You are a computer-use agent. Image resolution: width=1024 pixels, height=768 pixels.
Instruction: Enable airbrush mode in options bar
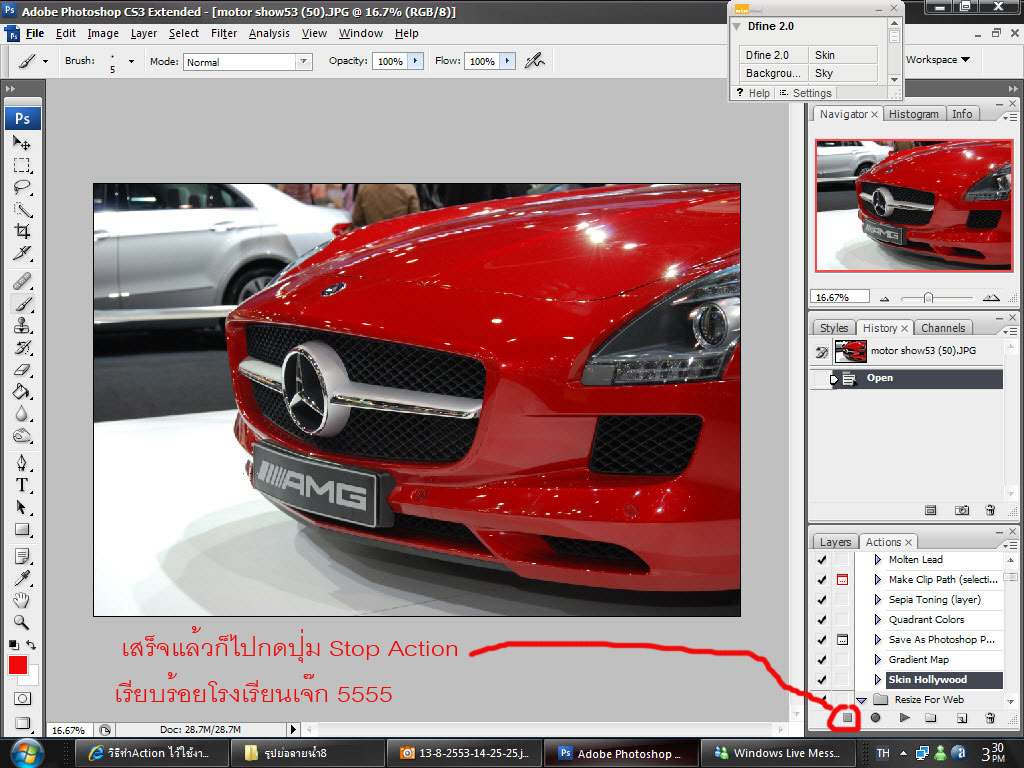click(535, 61)
